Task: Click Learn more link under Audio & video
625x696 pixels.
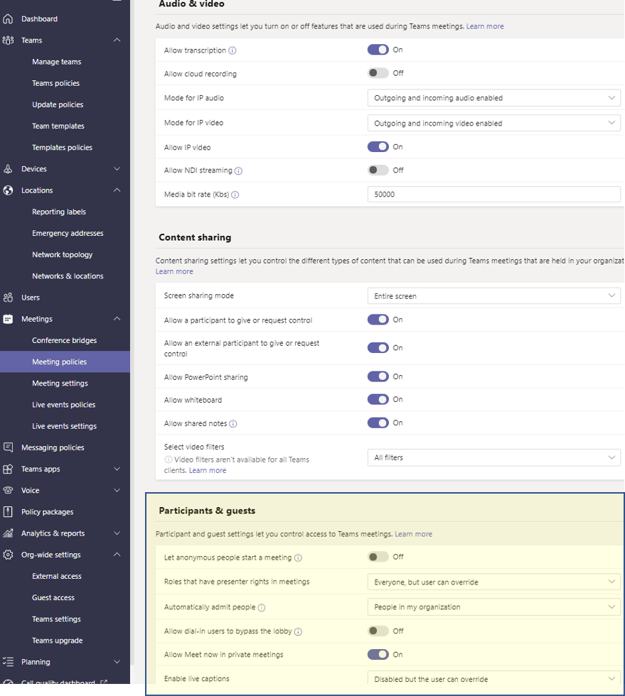Action: click(485, 27)
